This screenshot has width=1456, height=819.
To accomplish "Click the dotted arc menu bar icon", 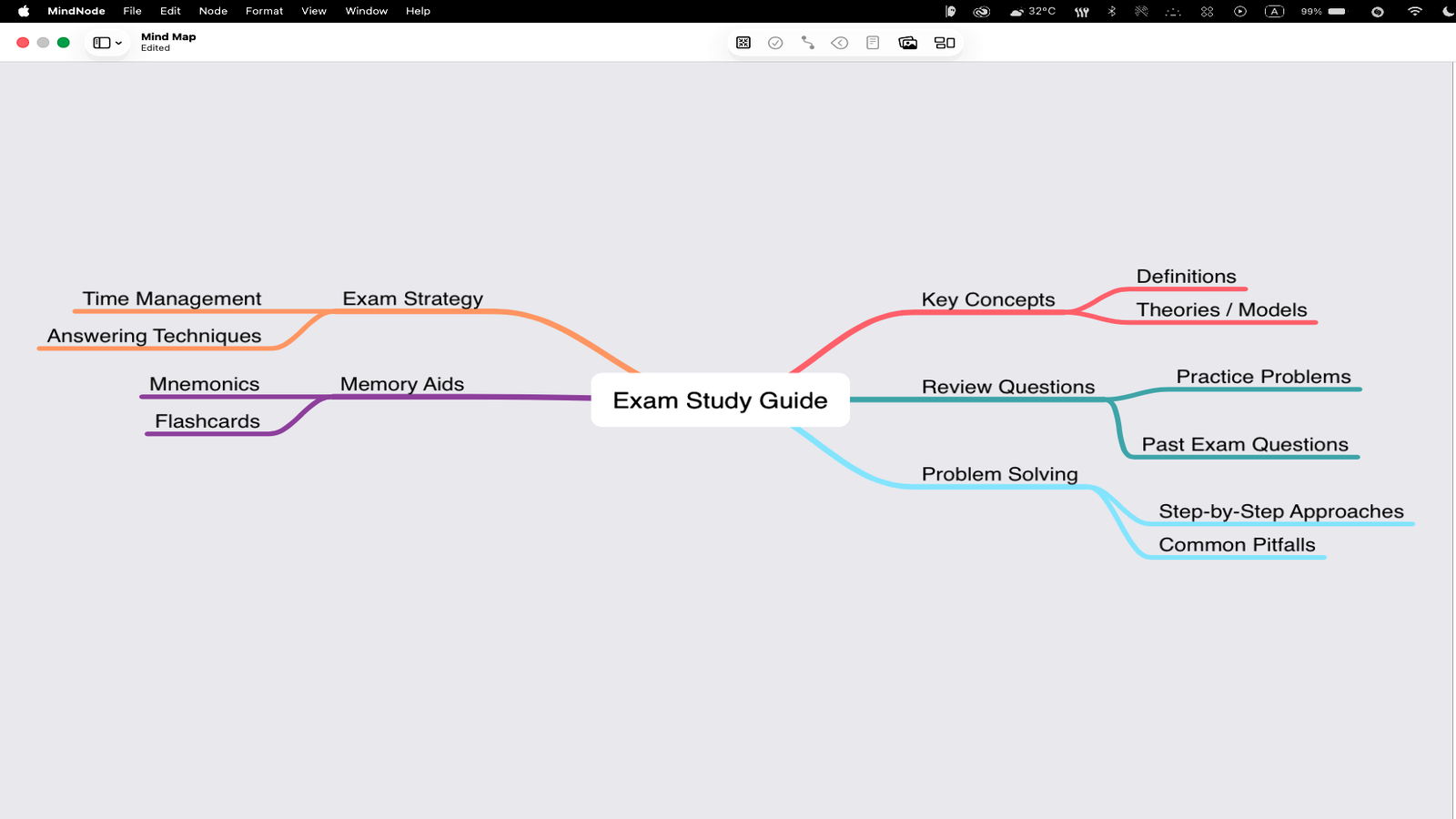I will click(1173, 12).
